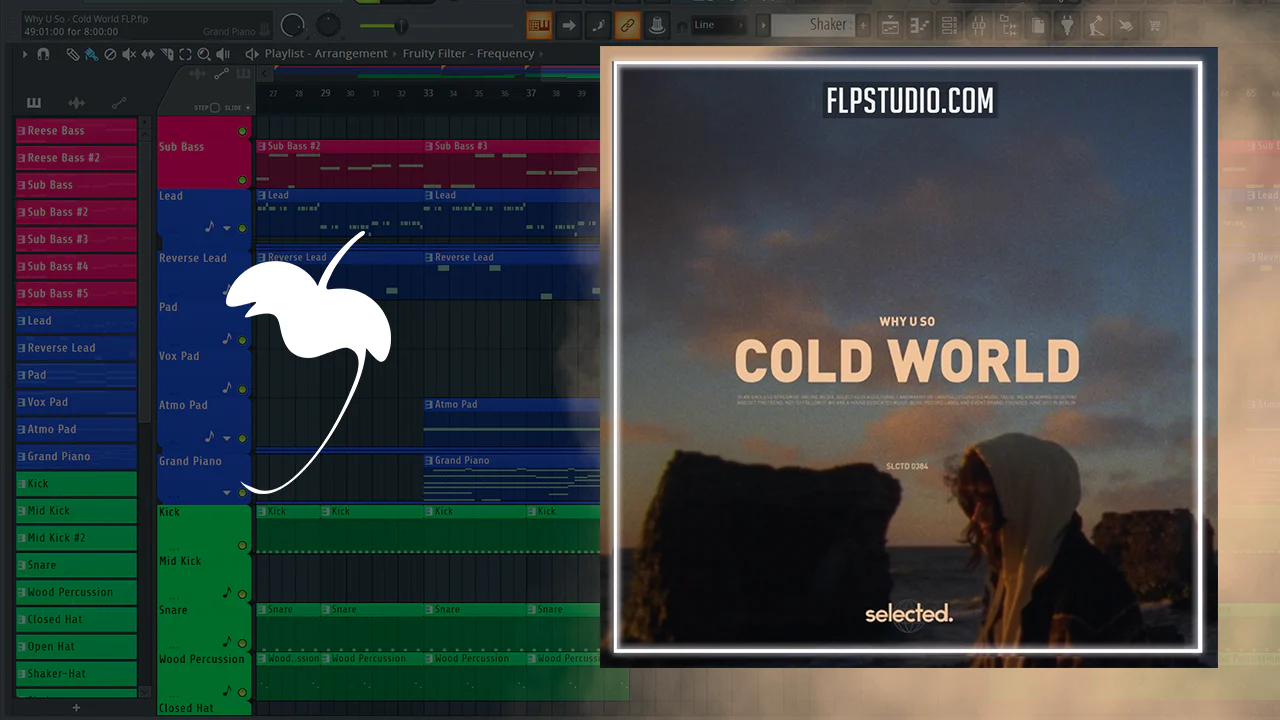Expand the Atmo Pad track dropdown arrow

coord(227,438)
